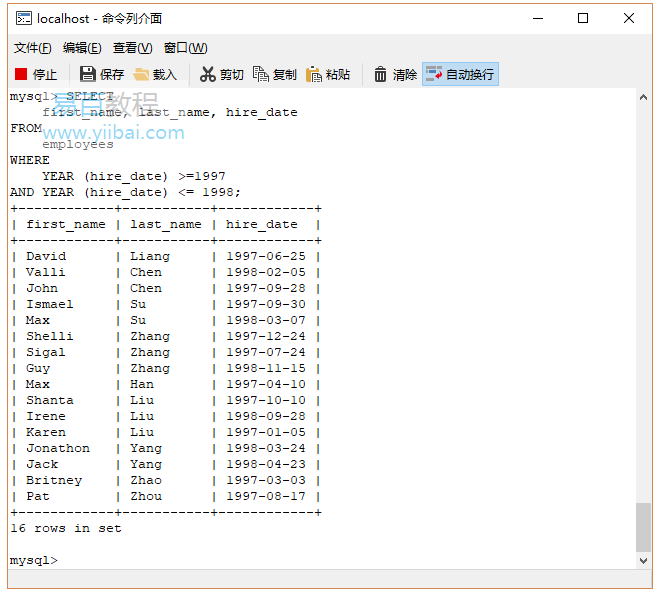Screen dimensions: 660x593
Task: Click the vertical scrollbar thumb
Action: 643,527
